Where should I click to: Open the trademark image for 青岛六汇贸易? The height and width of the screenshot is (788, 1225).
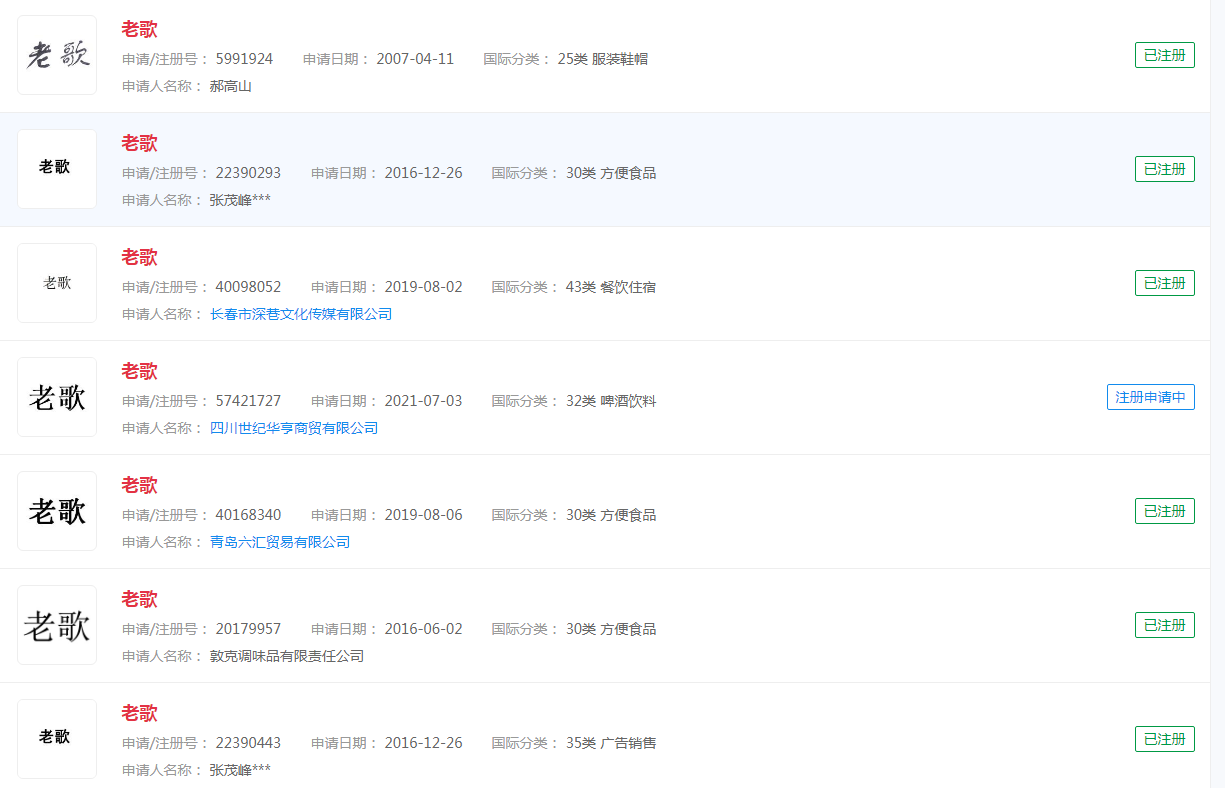[x=56, y=510]
